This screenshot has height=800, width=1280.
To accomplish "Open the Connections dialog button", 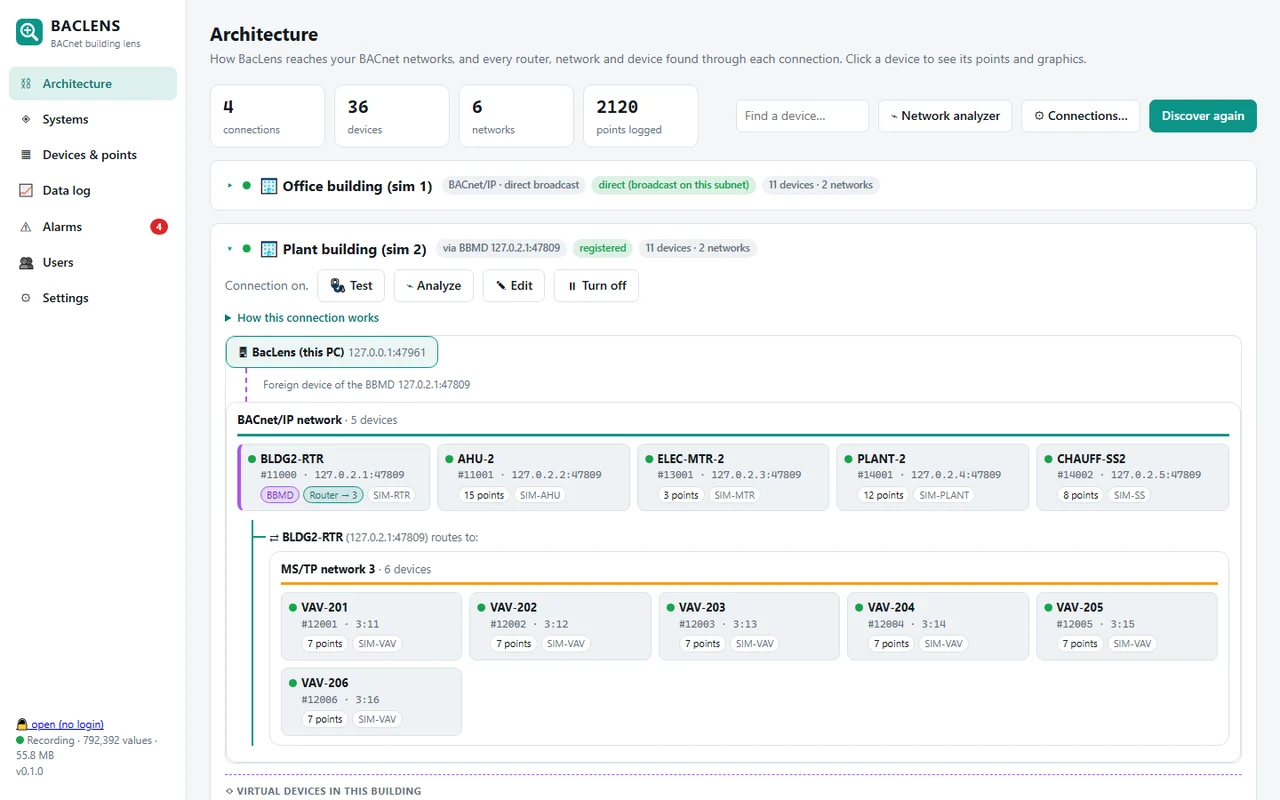I will [x=1081, y=116].
